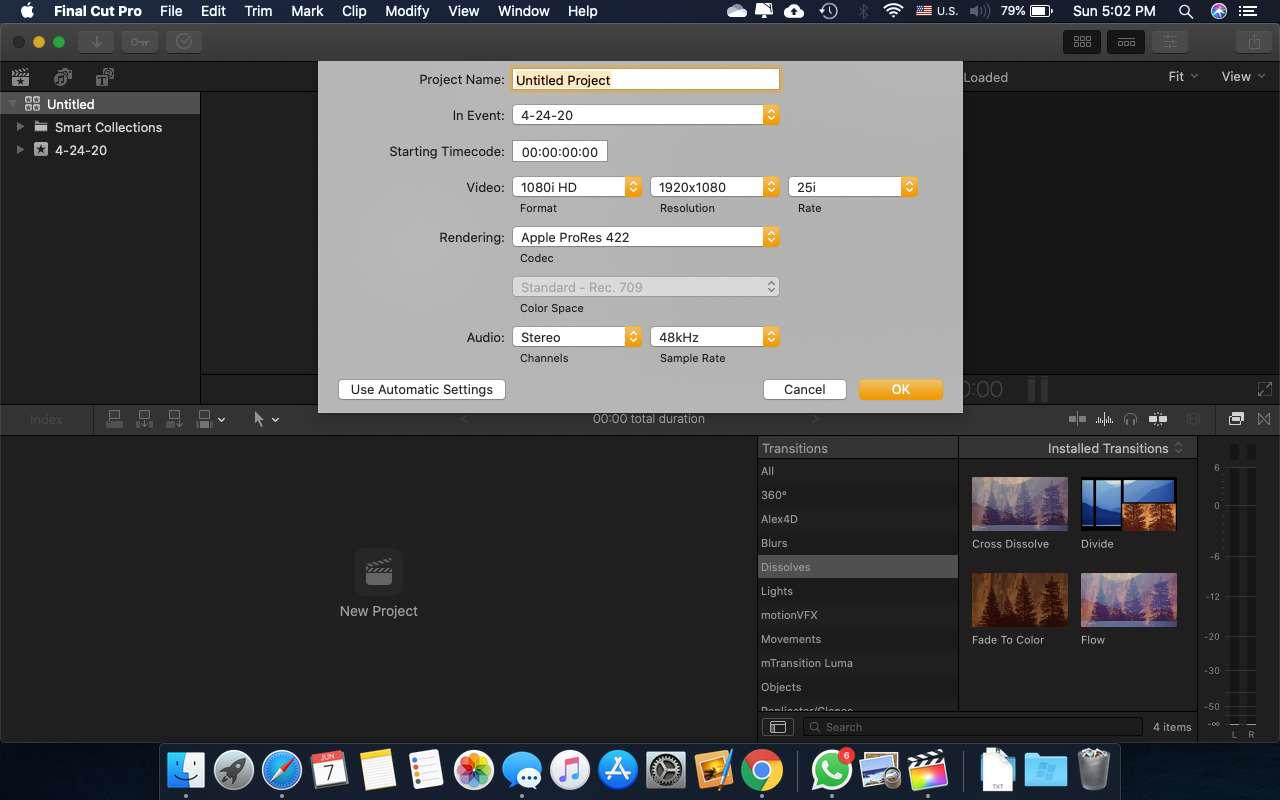Open the Installed Transitions popup menu

tap(1115, 448)
